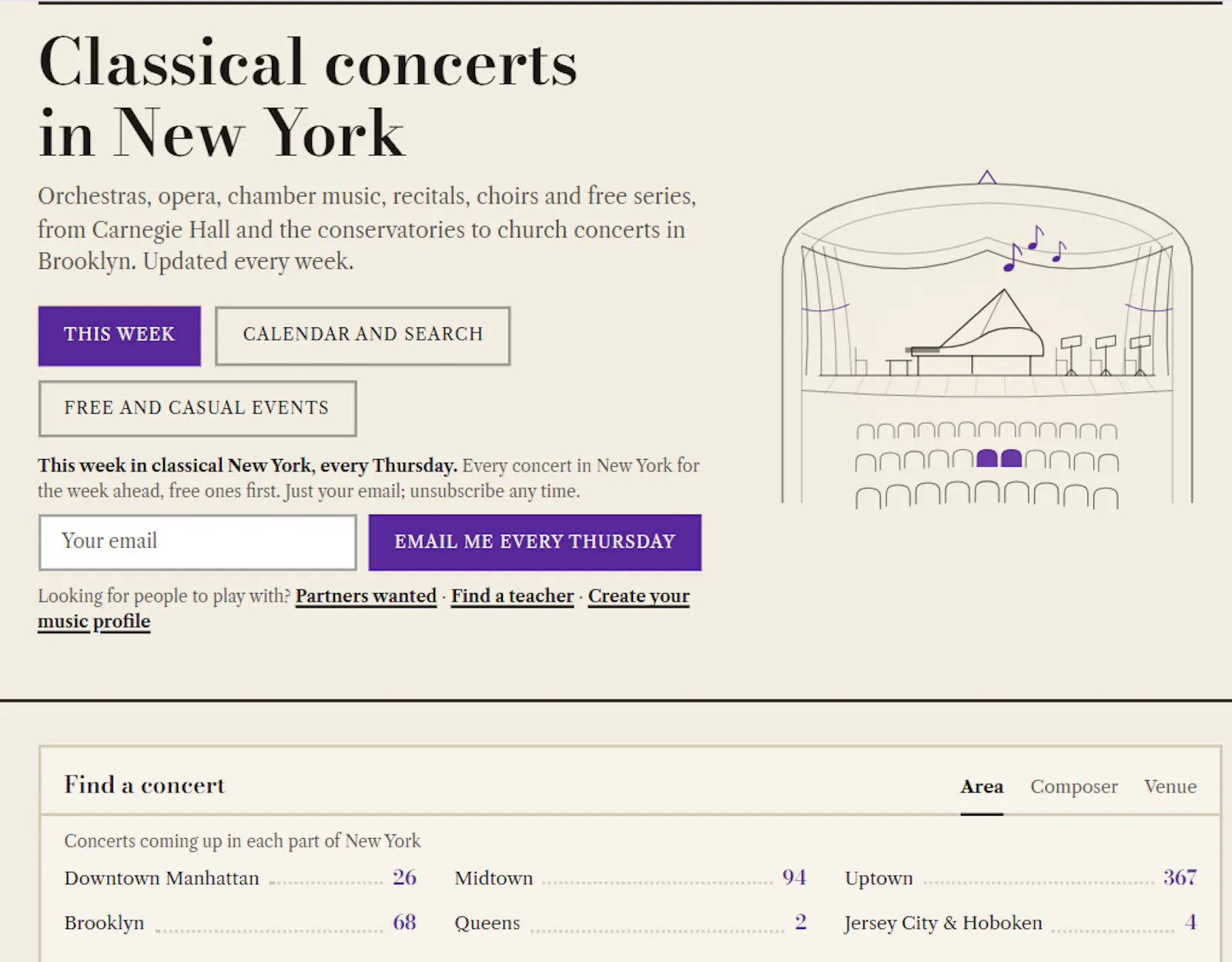
Task: Browse Midtown concerts
Action: 631,878
